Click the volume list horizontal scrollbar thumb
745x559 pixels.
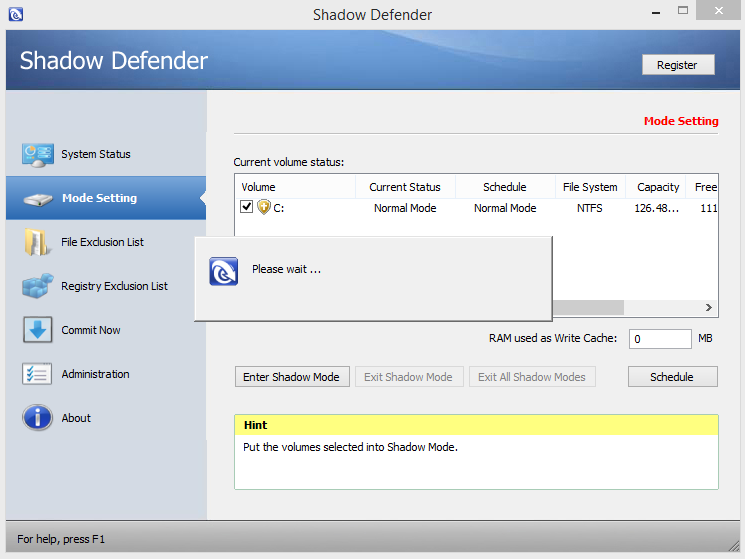588,307
